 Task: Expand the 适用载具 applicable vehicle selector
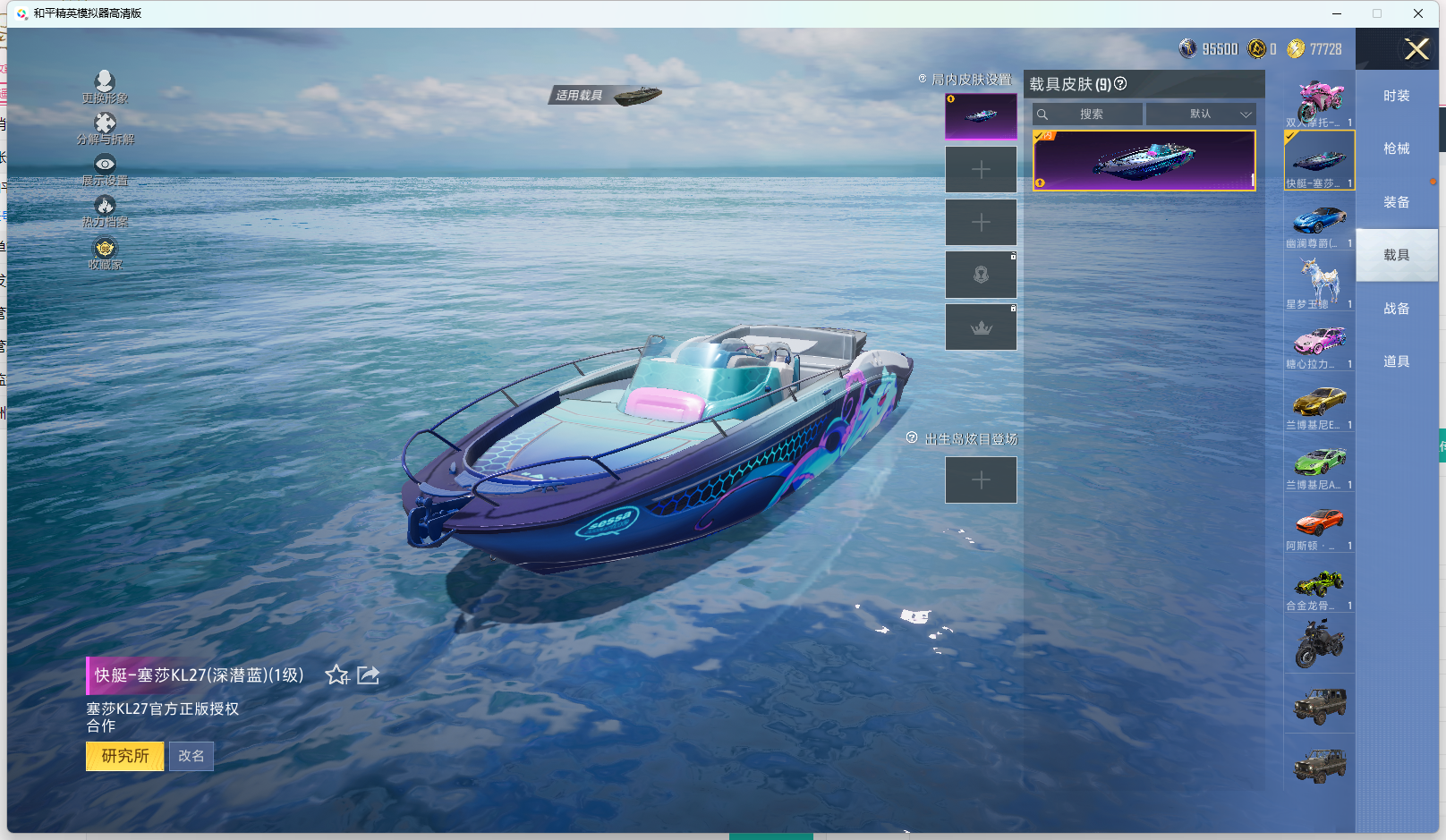pos(606,95)
